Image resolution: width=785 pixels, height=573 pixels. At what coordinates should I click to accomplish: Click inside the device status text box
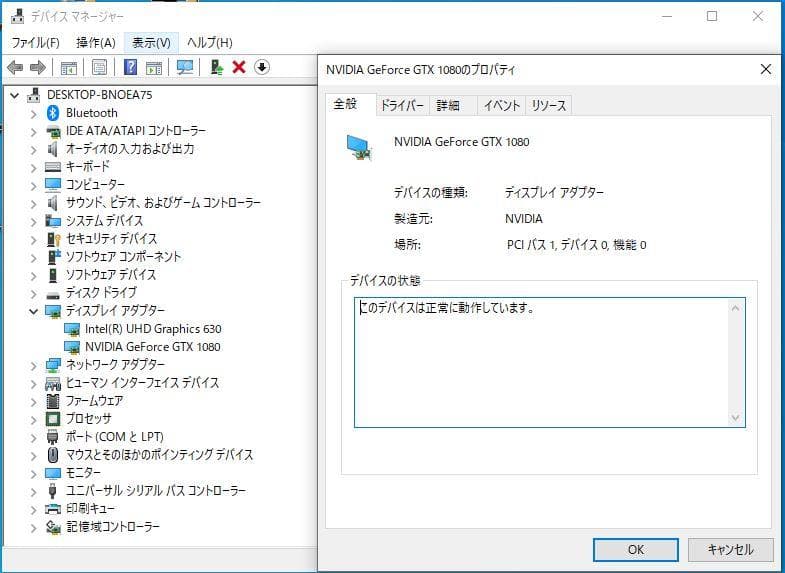(x=548, y=361)
